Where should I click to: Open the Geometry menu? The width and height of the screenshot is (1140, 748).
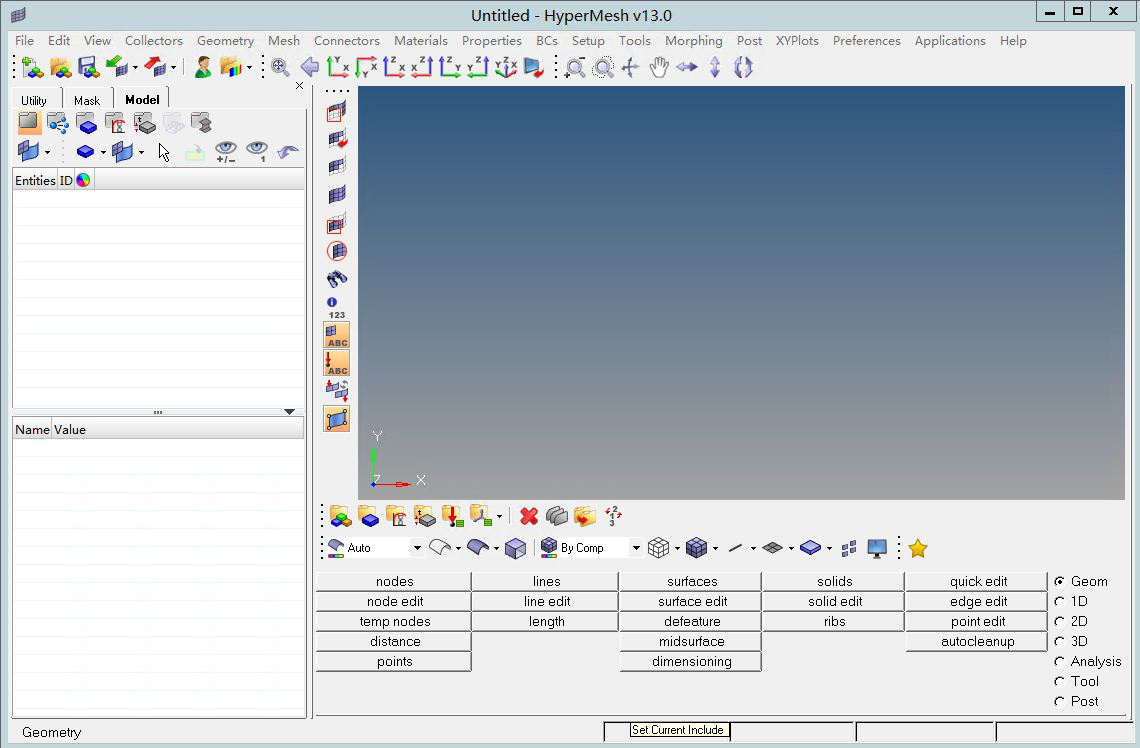coord(225,41)
